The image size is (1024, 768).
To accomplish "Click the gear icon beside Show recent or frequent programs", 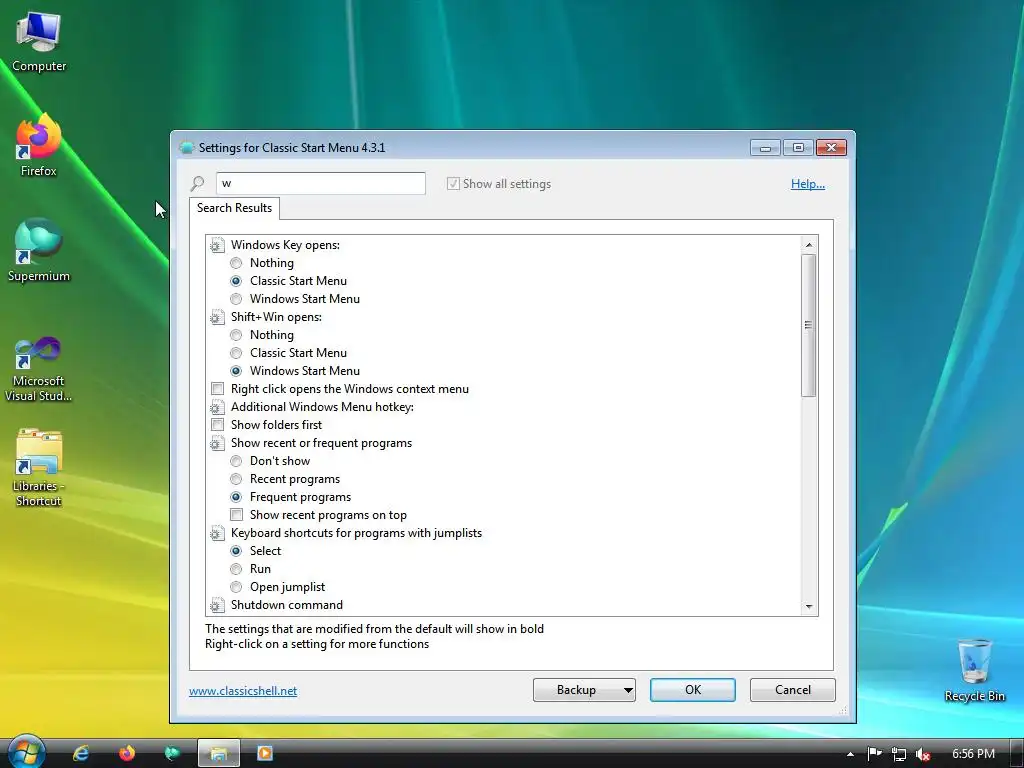I will (217, 443).
